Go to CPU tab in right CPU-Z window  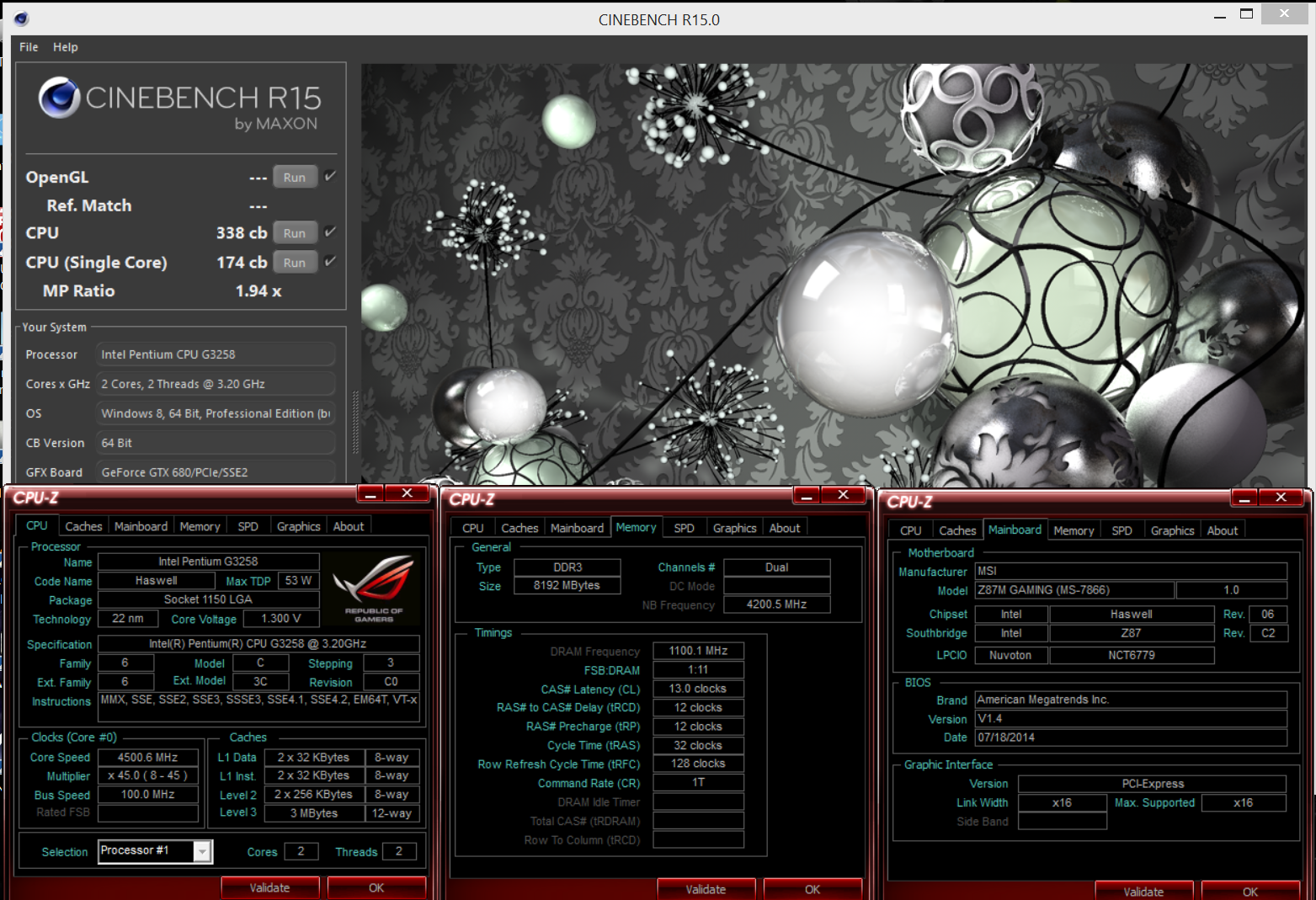[910, 530]
